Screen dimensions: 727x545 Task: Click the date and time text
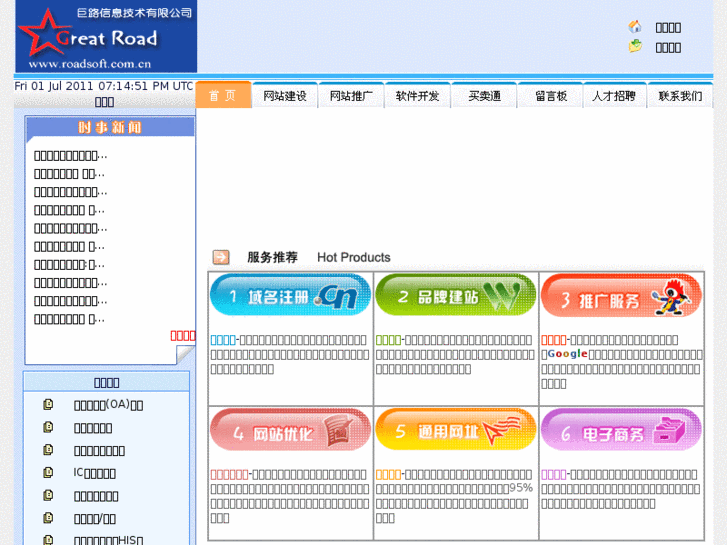pyautogui.click(x=104, y=86)
